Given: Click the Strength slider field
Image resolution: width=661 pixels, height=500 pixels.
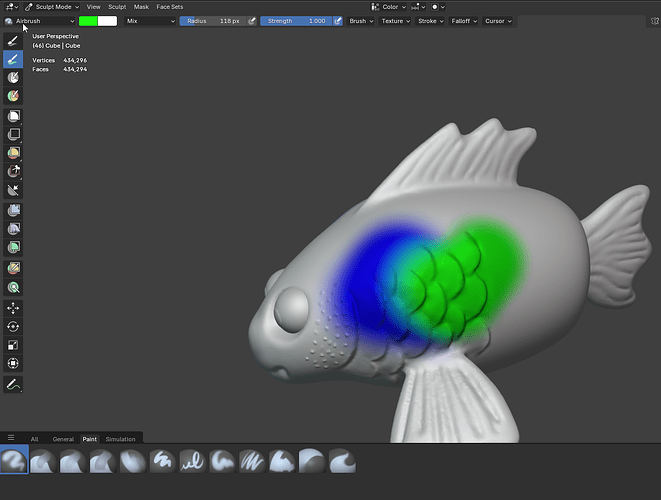Looking at the screenshot, I should [296, 21].
